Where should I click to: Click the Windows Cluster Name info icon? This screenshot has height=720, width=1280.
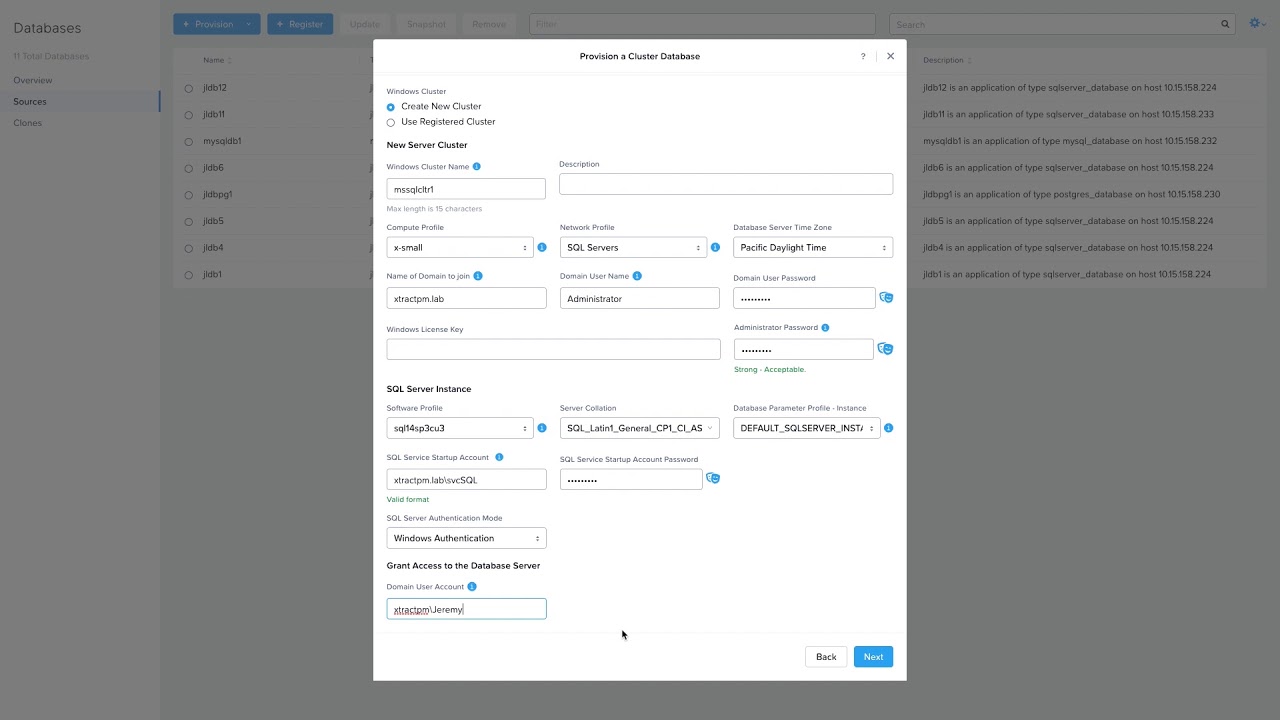point(476,167)
